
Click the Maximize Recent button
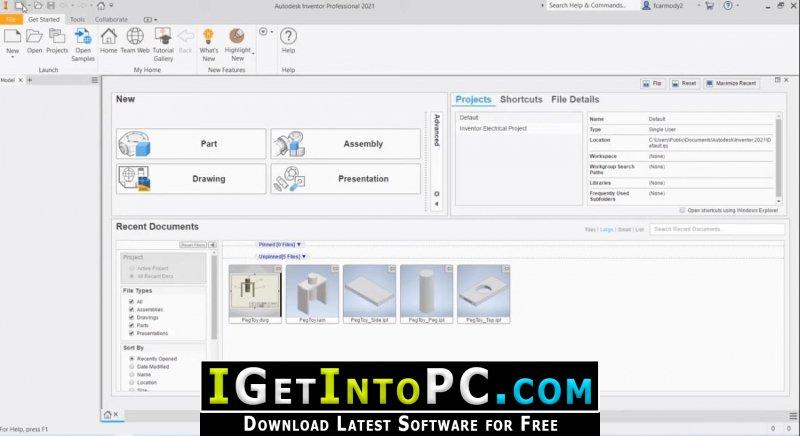point(732,83)
